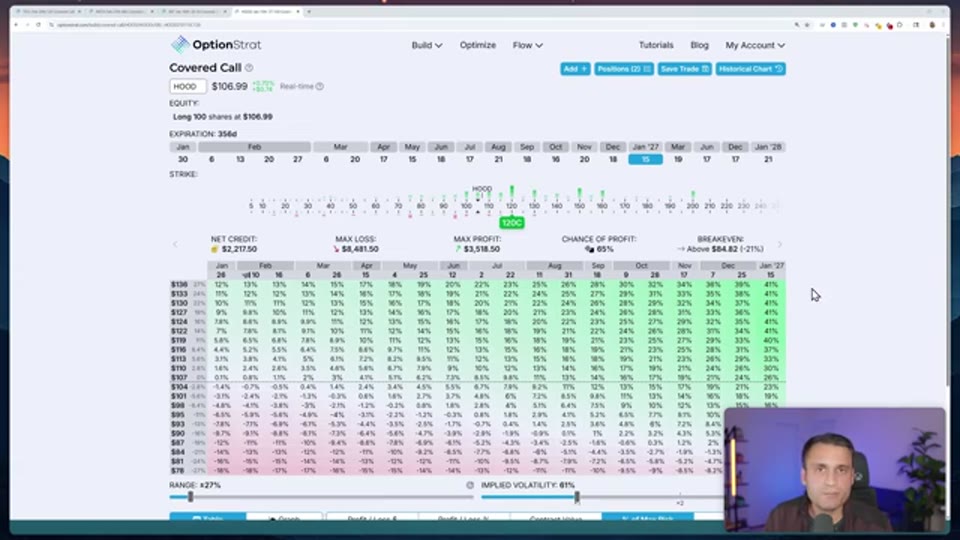Expand the My Account menu
Image resolution: width=960 pixels, height=540 pixels.
pyautogui.click(x=755, y=45)
